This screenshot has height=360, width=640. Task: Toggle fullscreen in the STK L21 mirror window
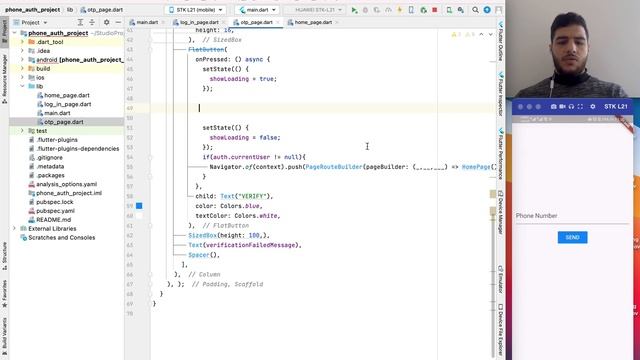point(580,107)
